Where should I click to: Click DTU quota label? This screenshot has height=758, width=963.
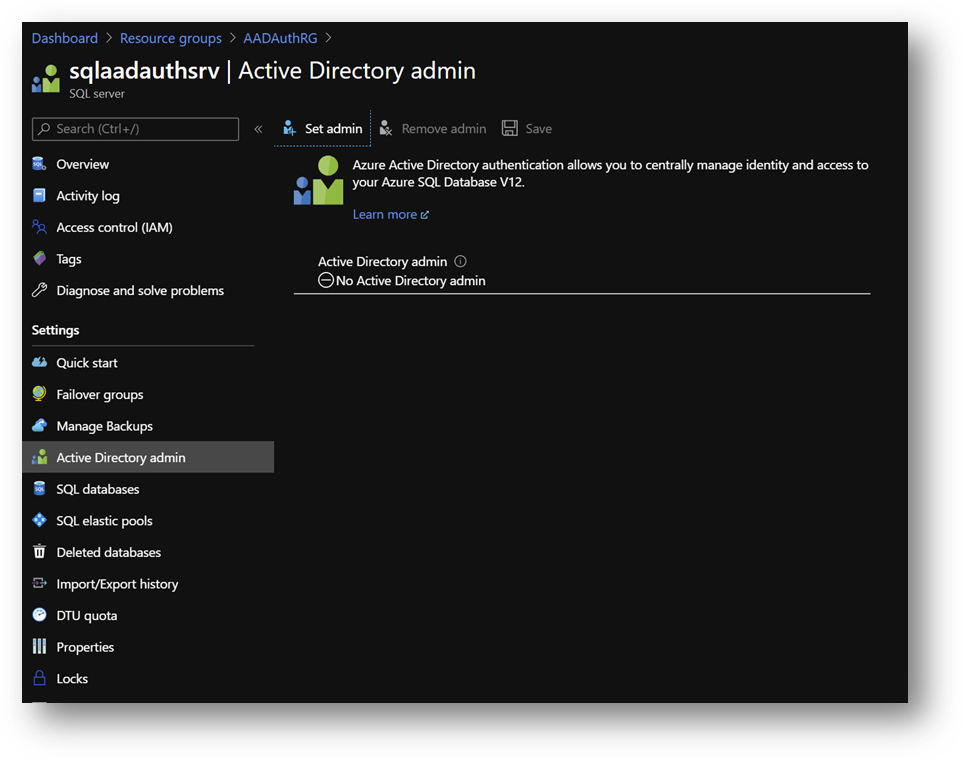[87, 615]
